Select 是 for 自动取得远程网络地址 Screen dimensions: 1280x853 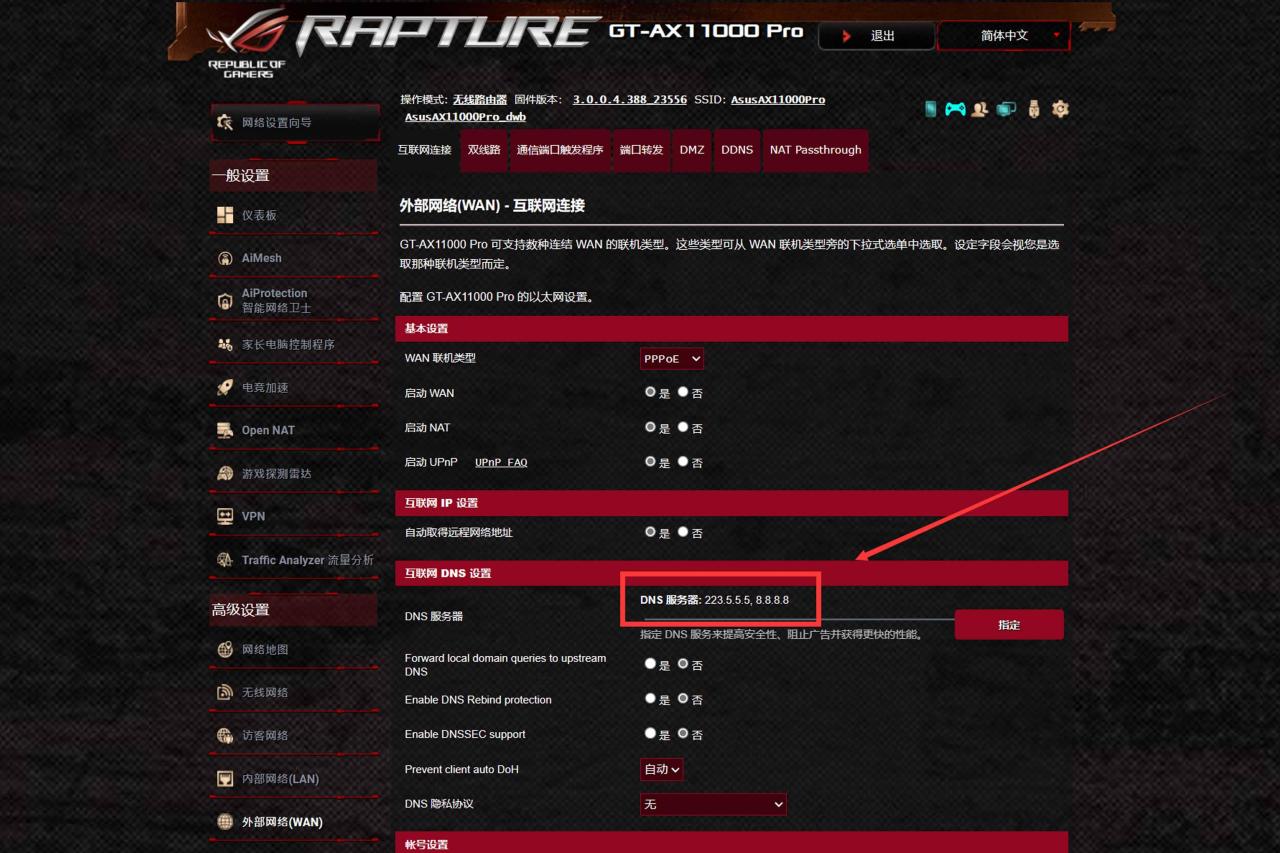(x=650, y=532)
